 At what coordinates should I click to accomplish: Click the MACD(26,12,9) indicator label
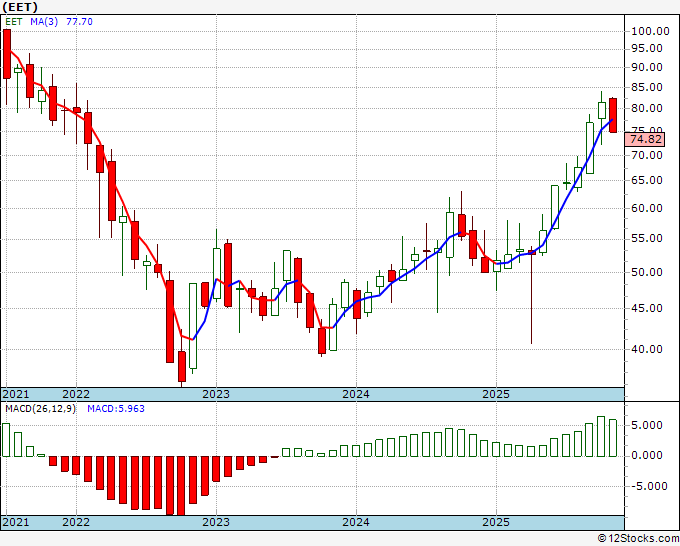(x=40, y=409)
